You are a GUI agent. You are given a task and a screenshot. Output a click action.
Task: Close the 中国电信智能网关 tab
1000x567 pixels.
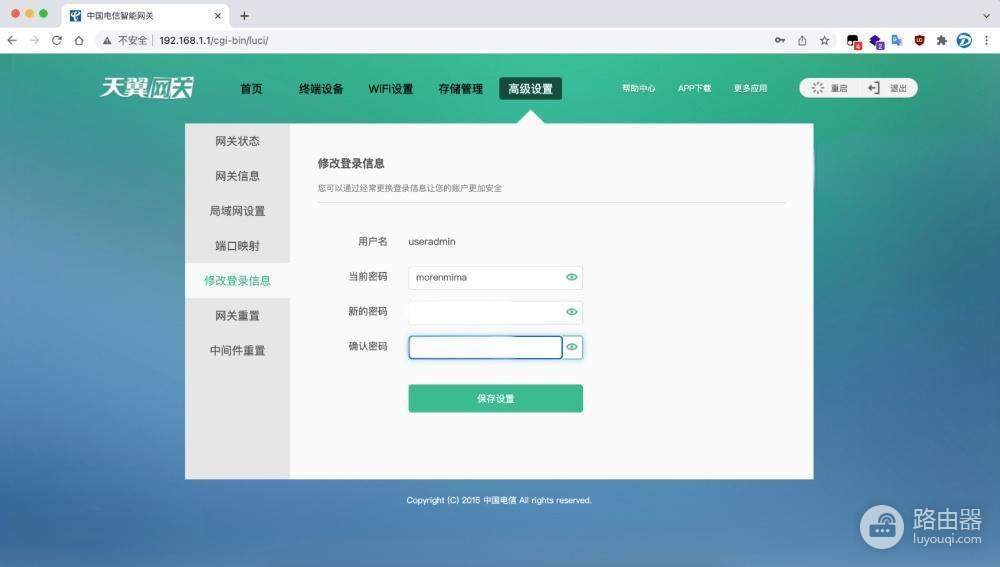[x=217, y=15]
